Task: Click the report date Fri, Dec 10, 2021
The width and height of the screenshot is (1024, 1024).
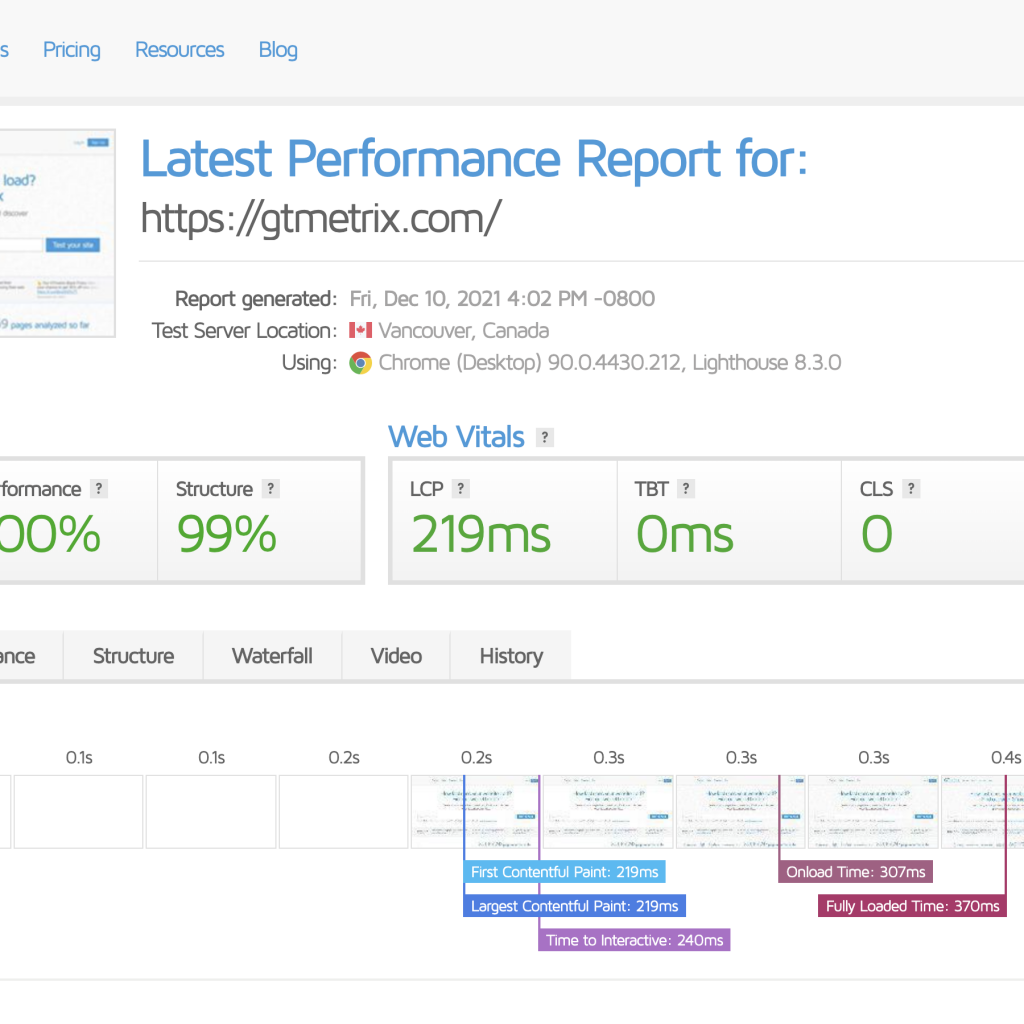Action: pos(502,298)
